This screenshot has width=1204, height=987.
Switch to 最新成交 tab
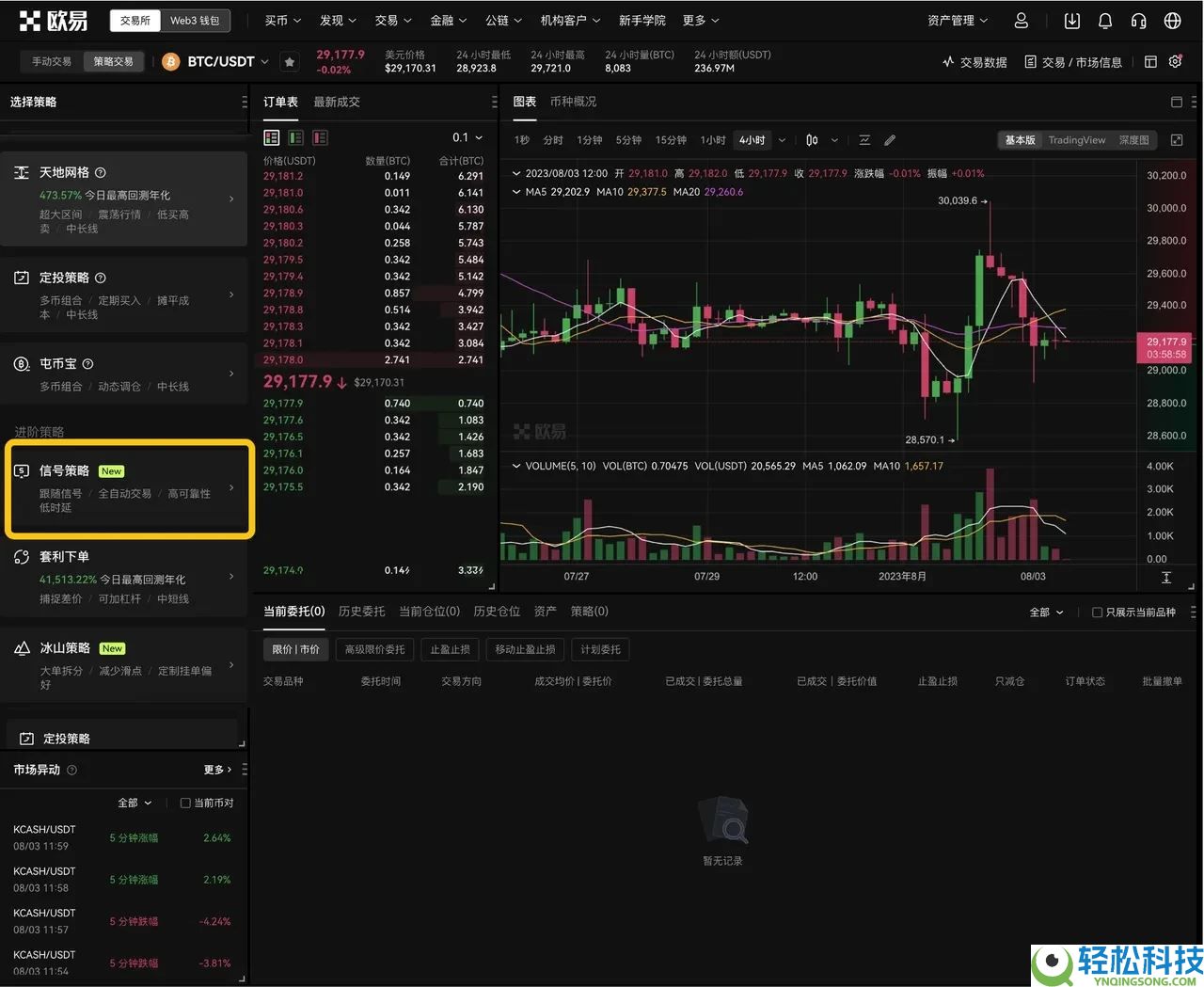click(337, 102)
